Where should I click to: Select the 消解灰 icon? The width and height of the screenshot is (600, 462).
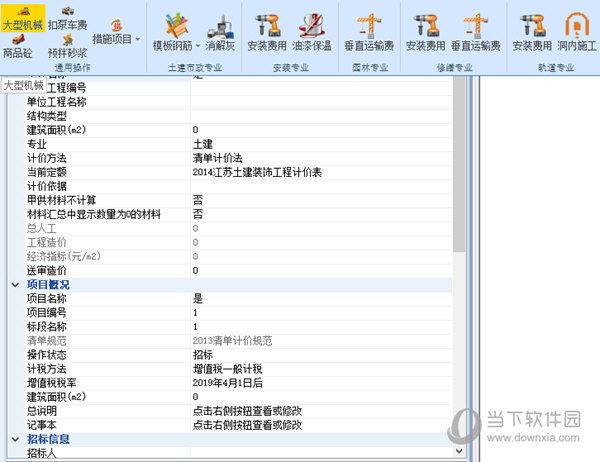pyautogui.click(x=220, y=32)
